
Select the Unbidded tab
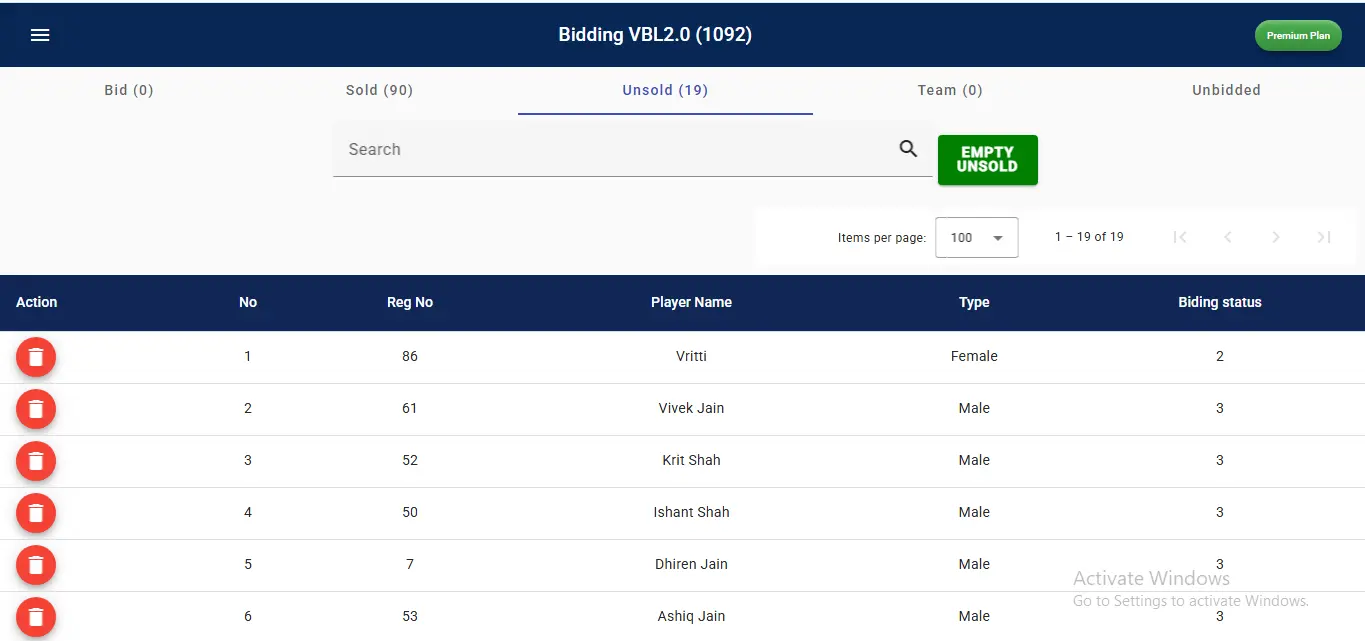point(1226,90)
